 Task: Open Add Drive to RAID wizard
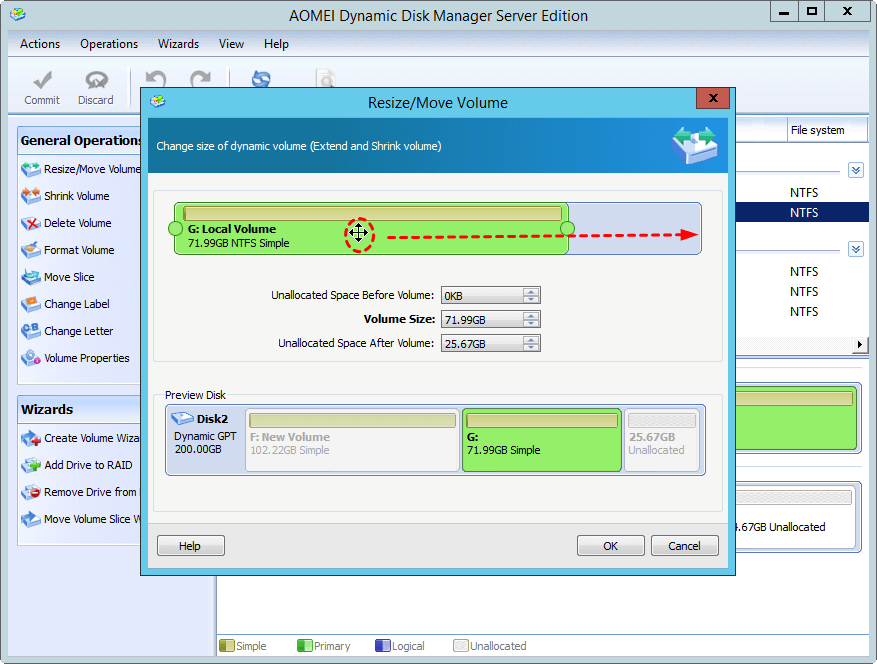click(77, 465)
